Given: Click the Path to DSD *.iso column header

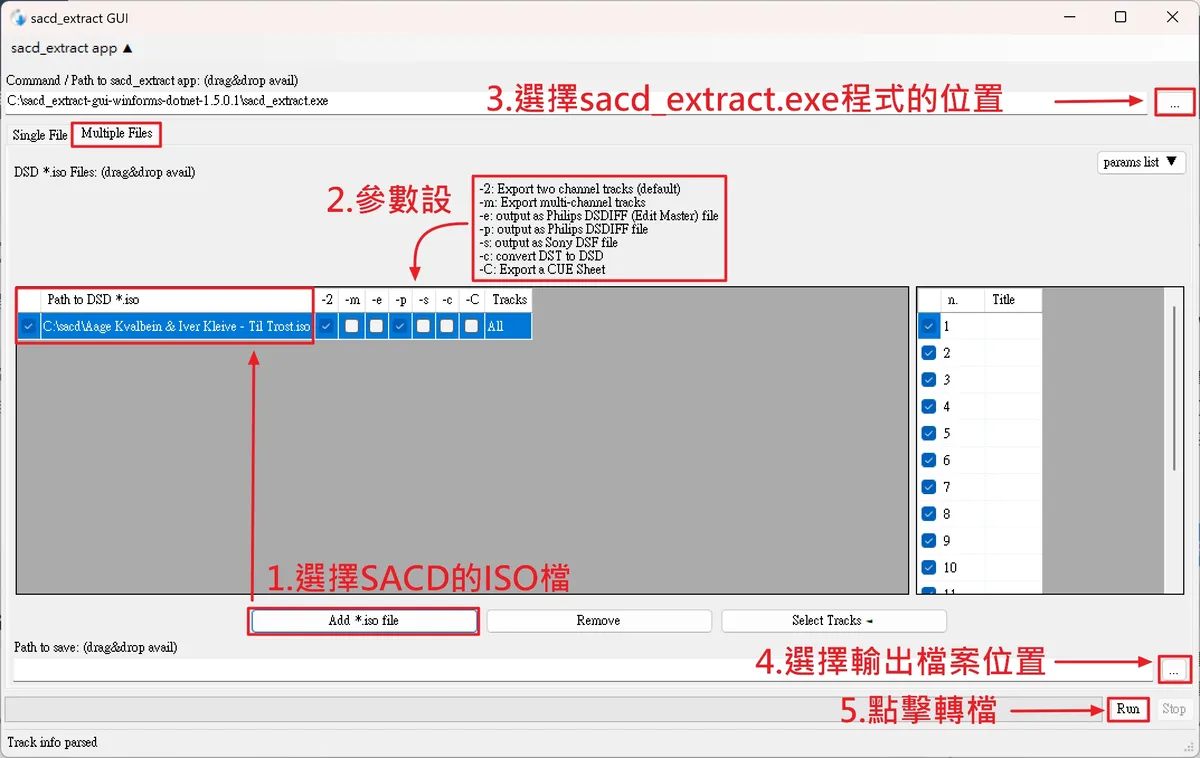Looking at the screenshot, I should pyautogui.click(x=177, y=300).
